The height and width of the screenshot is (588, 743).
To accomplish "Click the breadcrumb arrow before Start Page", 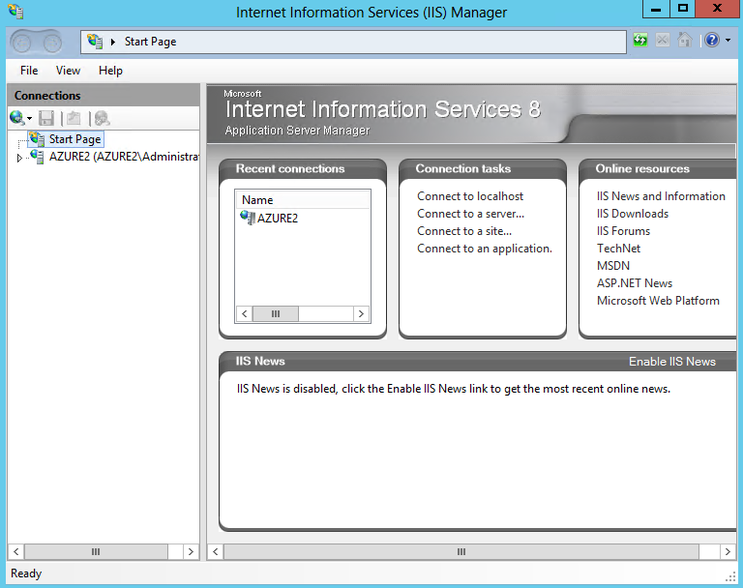I will (x=113, y=42).
